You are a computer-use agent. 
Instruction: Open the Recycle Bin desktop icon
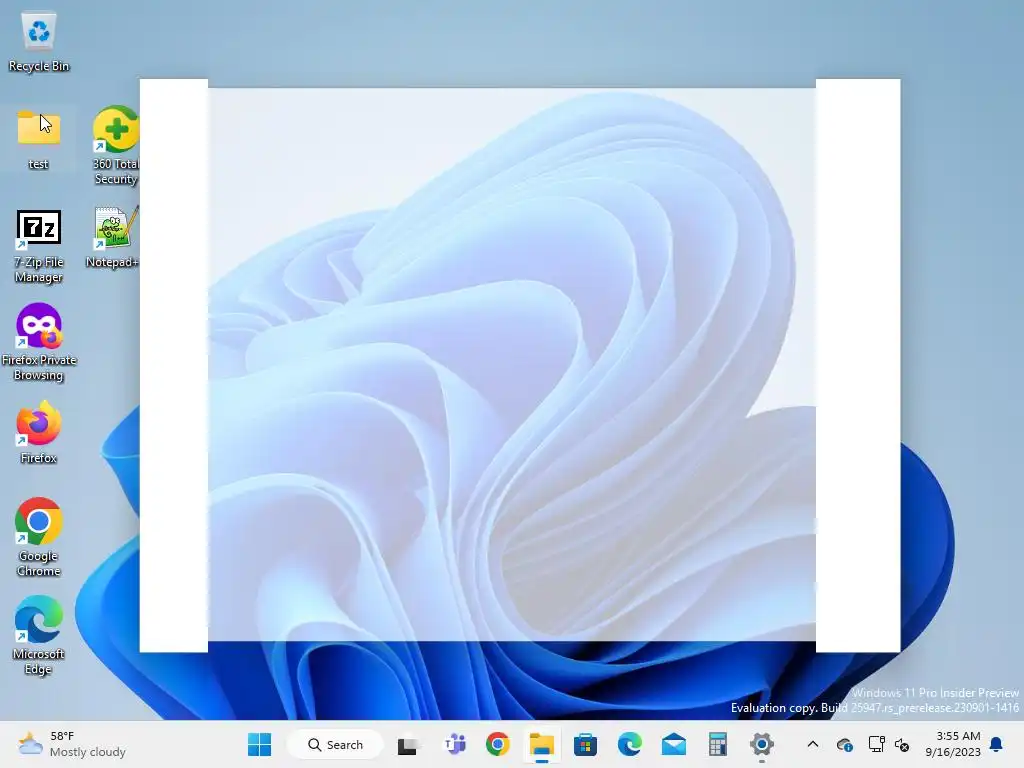point(39,42)
